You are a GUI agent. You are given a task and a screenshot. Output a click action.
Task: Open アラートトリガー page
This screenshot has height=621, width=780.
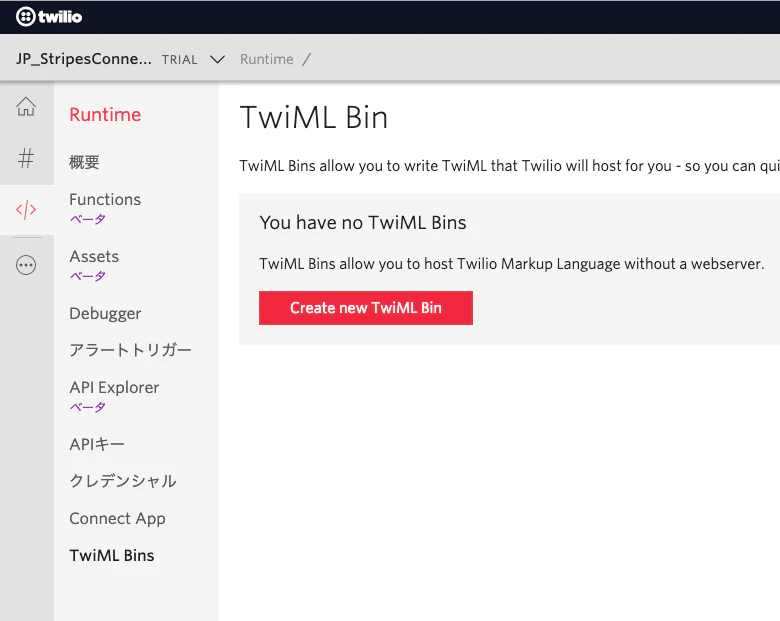130,350
